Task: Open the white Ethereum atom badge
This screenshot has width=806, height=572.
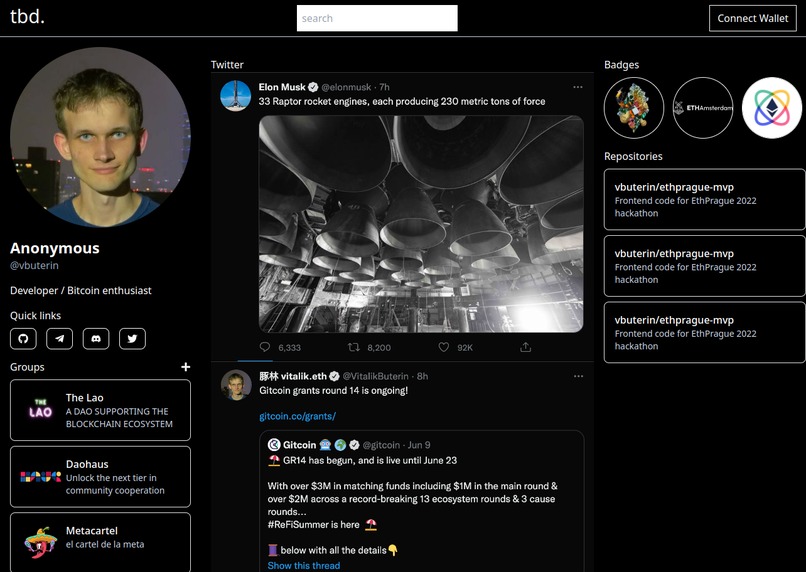Action: 772,108
